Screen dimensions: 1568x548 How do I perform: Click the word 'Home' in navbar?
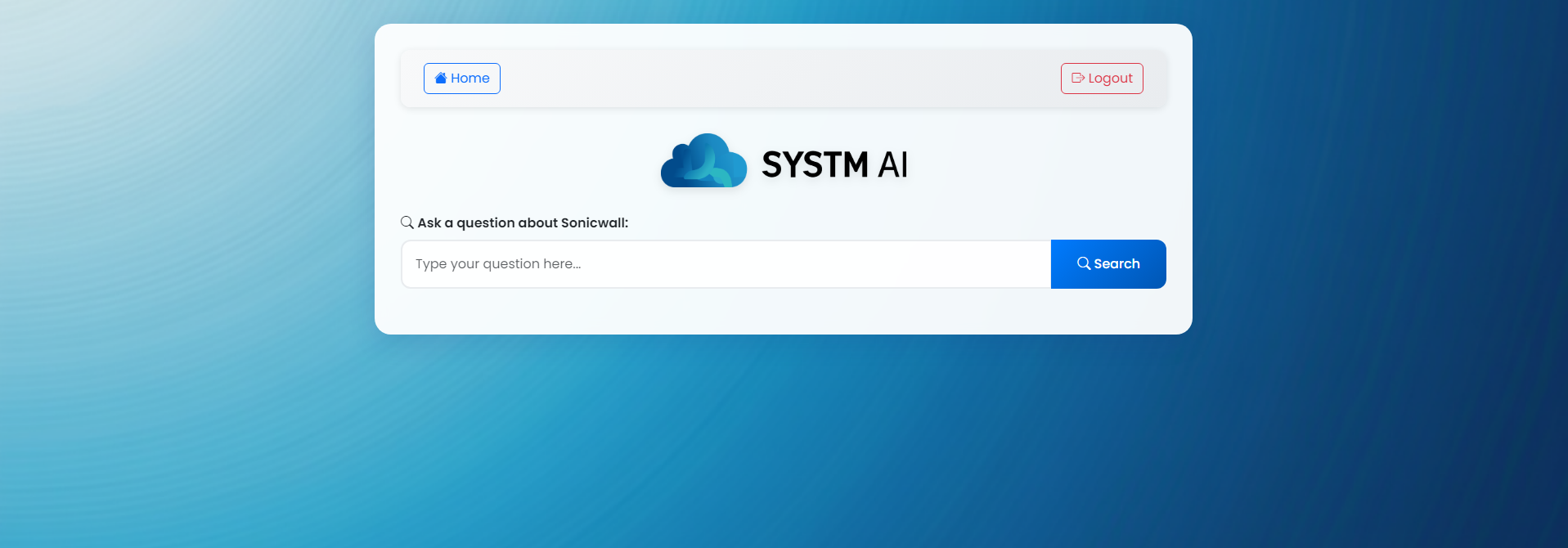click(470, 79)
